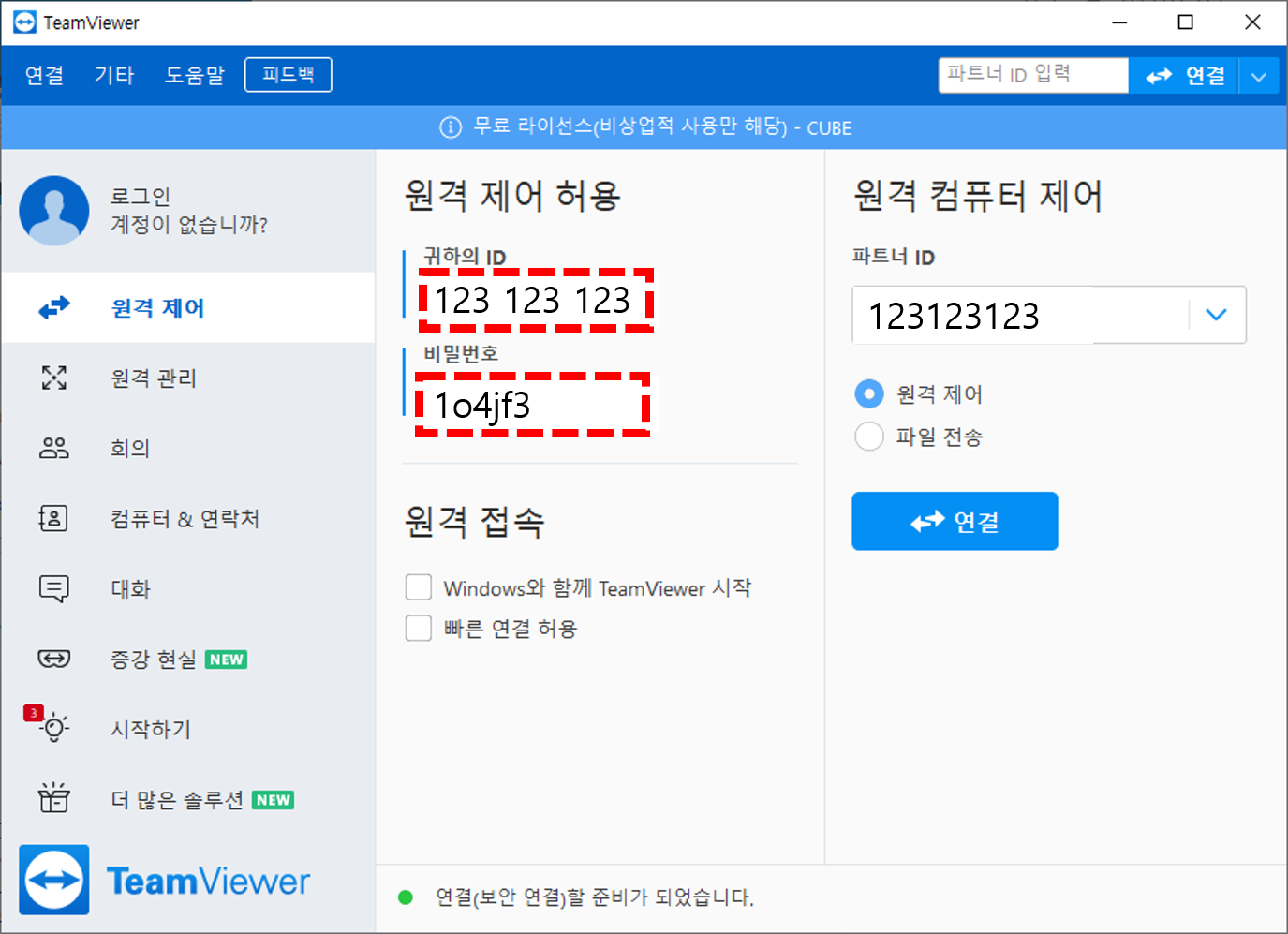Click the red 3 notification badge
The height and width of the screenshot is (934, 1288).
[34, 713]
